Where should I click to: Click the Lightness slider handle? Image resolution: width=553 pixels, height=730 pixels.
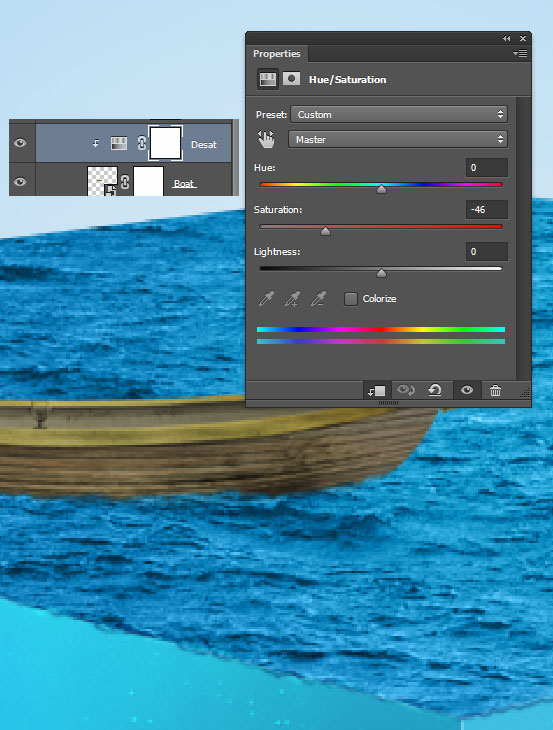click(381, 273)
